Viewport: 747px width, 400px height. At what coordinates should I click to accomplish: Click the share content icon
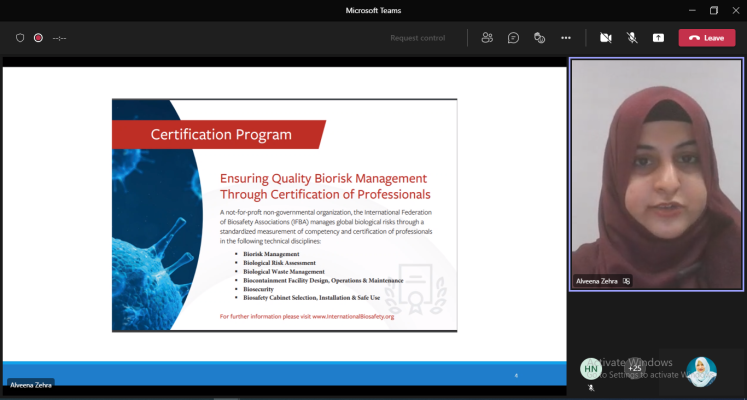[x=658, y=38]
